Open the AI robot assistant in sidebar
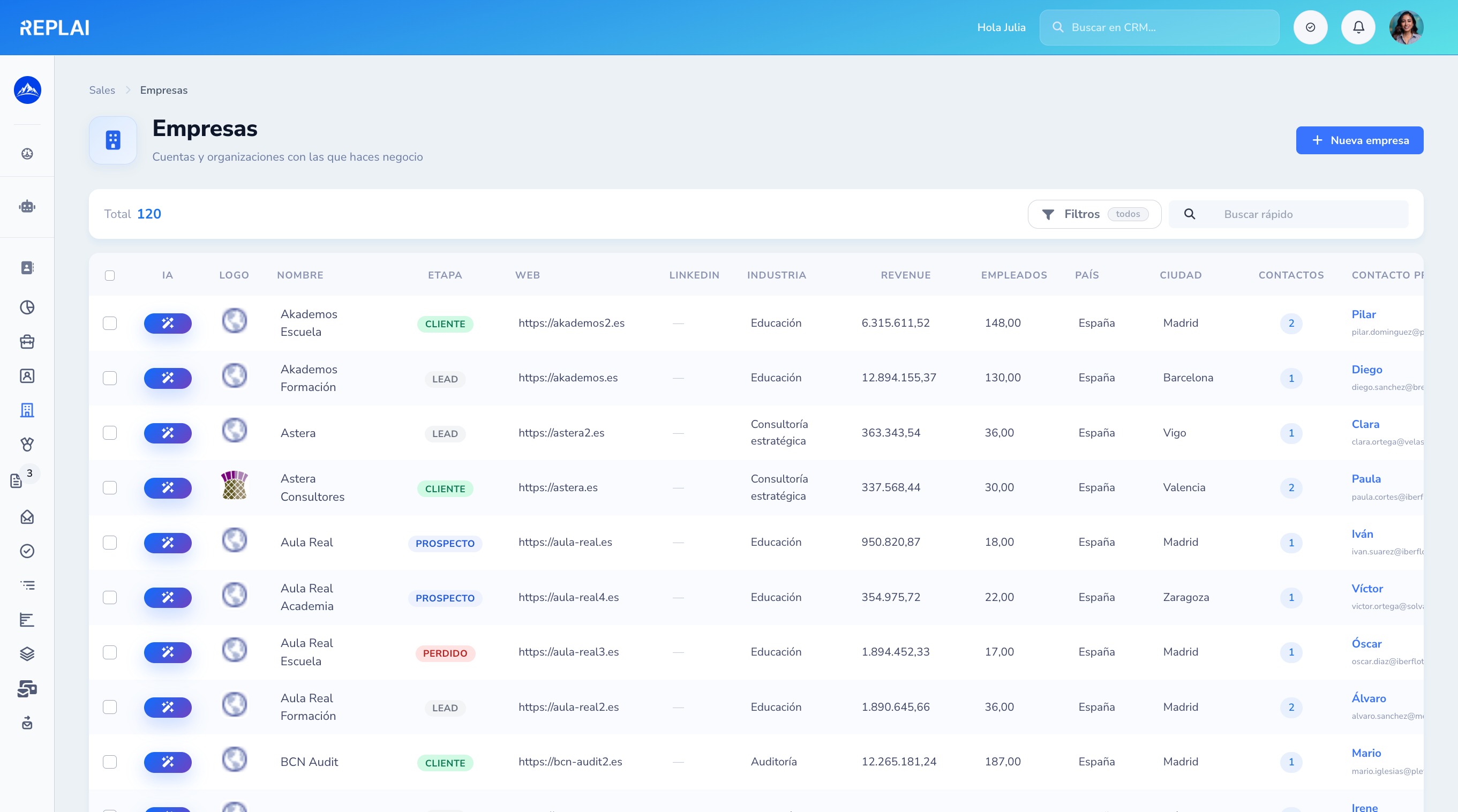This screenshot has height=812, width=1458. (27, 207)
